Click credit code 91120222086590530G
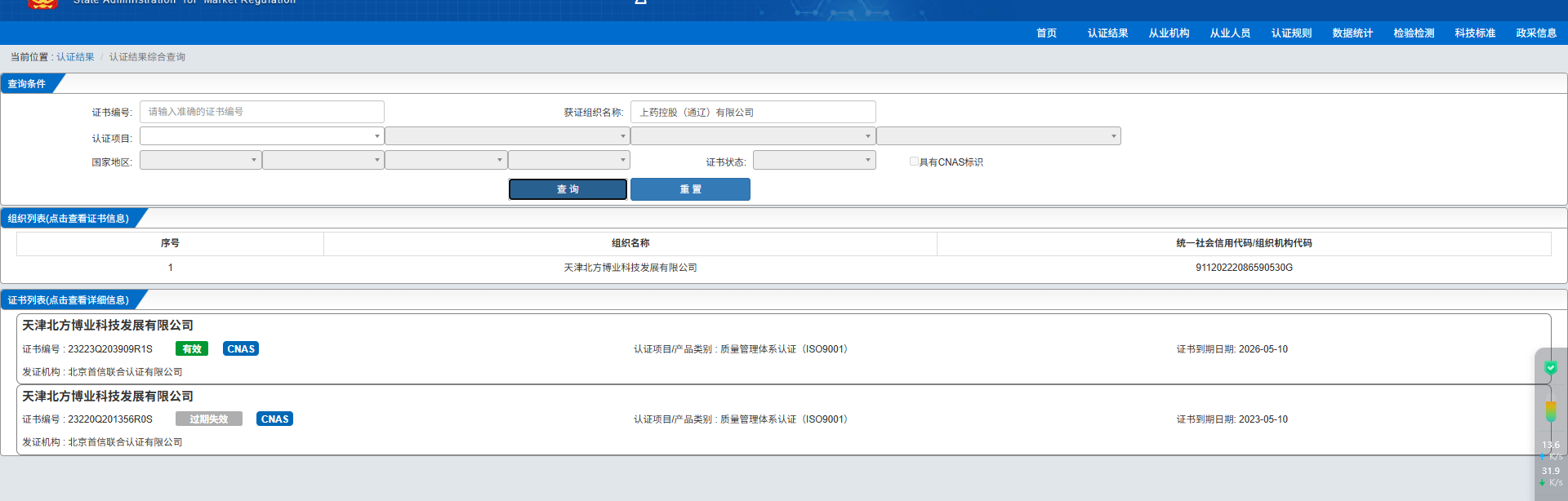Viewport: 1568px width, 501px height. click(1244, 268)
